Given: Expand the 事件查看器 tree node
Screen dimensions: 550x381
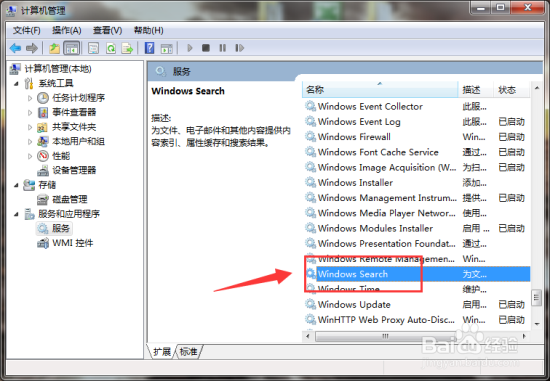Looking at the screenshot, I should pyautogui.click(x=30, y=113).
